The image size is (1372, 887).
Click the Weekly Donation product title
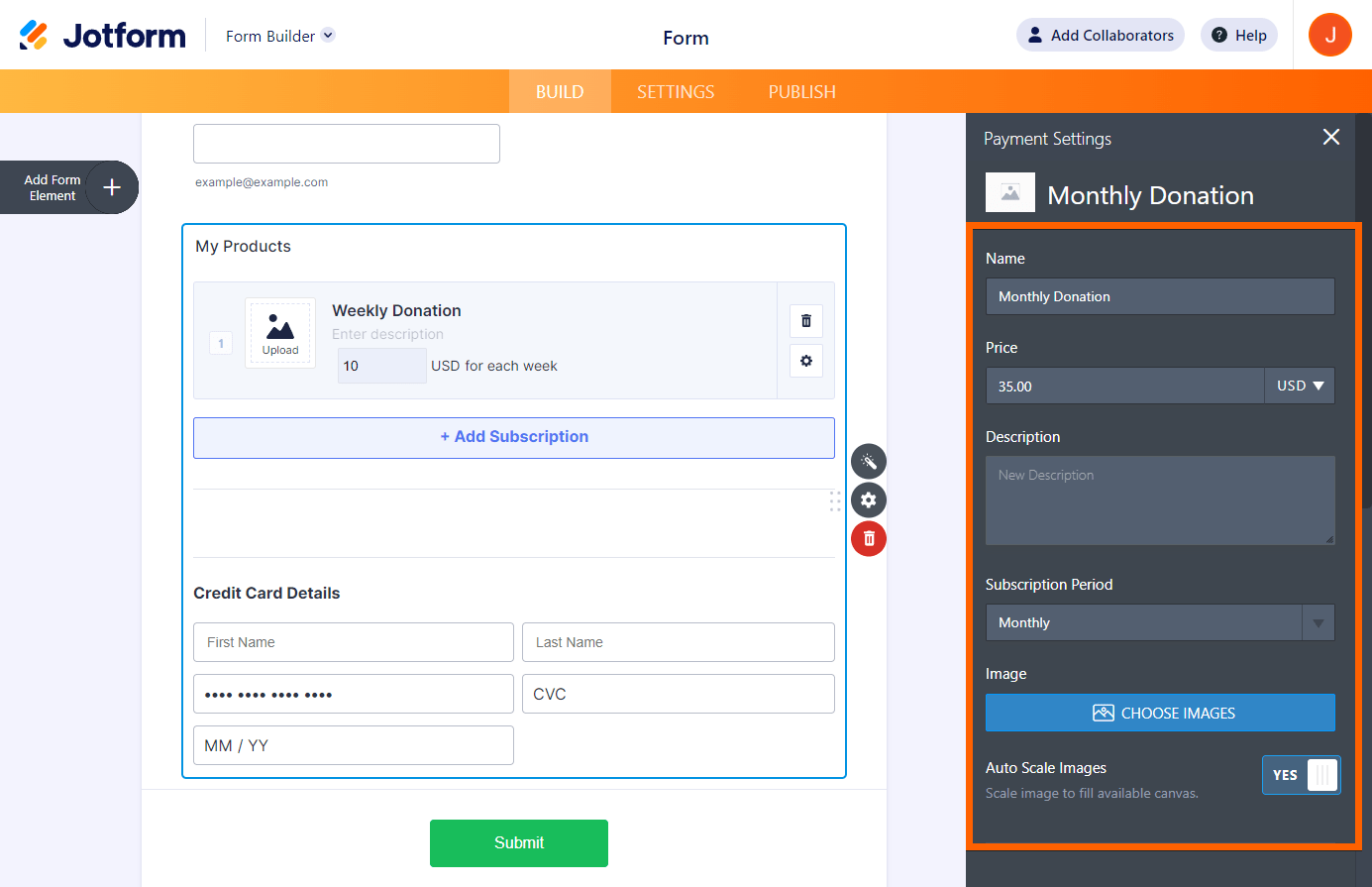click(x=396, y=311)
